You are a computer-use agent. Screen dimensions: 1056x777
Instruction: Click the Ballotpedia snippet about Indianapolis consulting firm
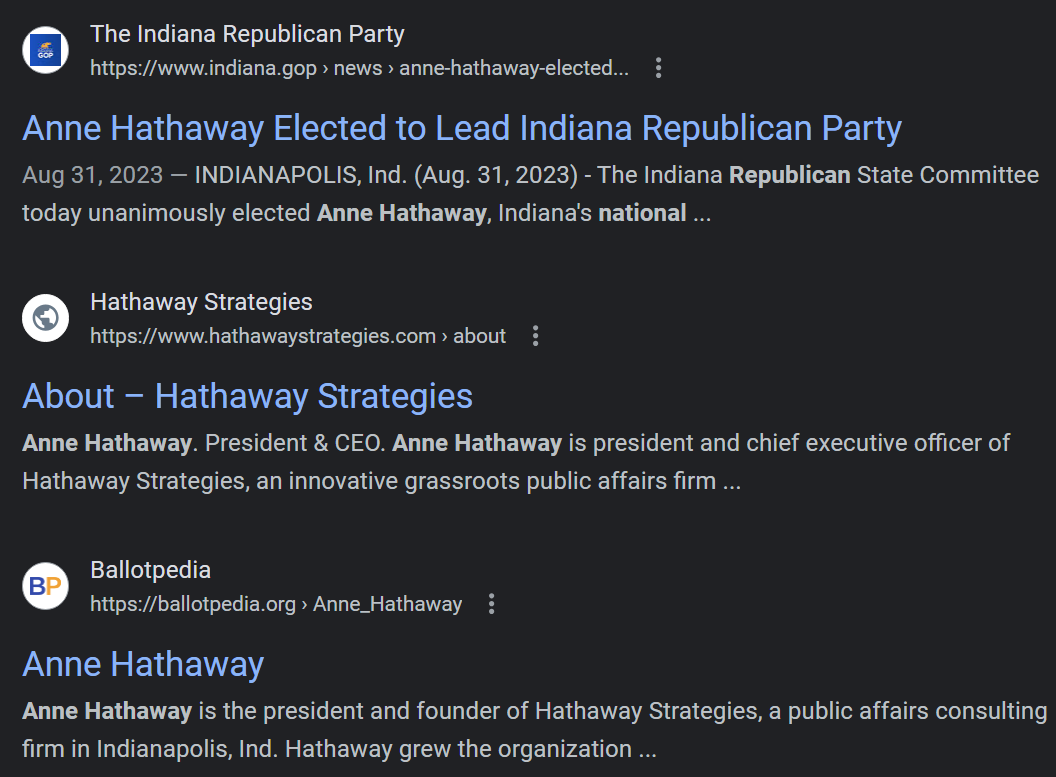pos(535,730)
